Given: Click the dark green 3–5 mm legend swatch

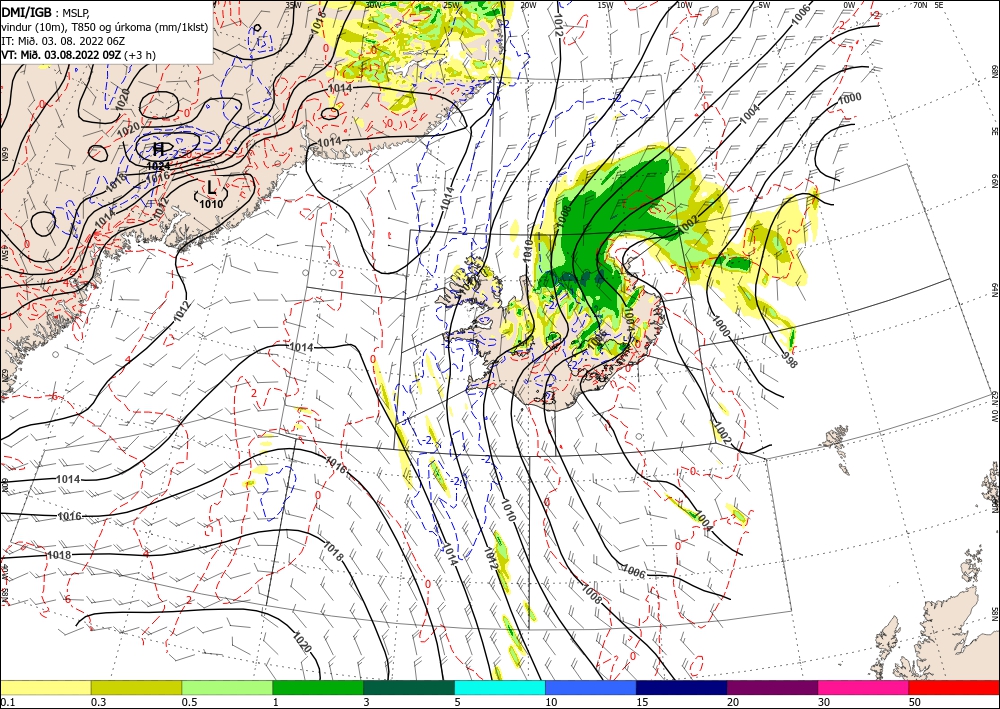Looking at the screenshot, I should pos(409,687).
